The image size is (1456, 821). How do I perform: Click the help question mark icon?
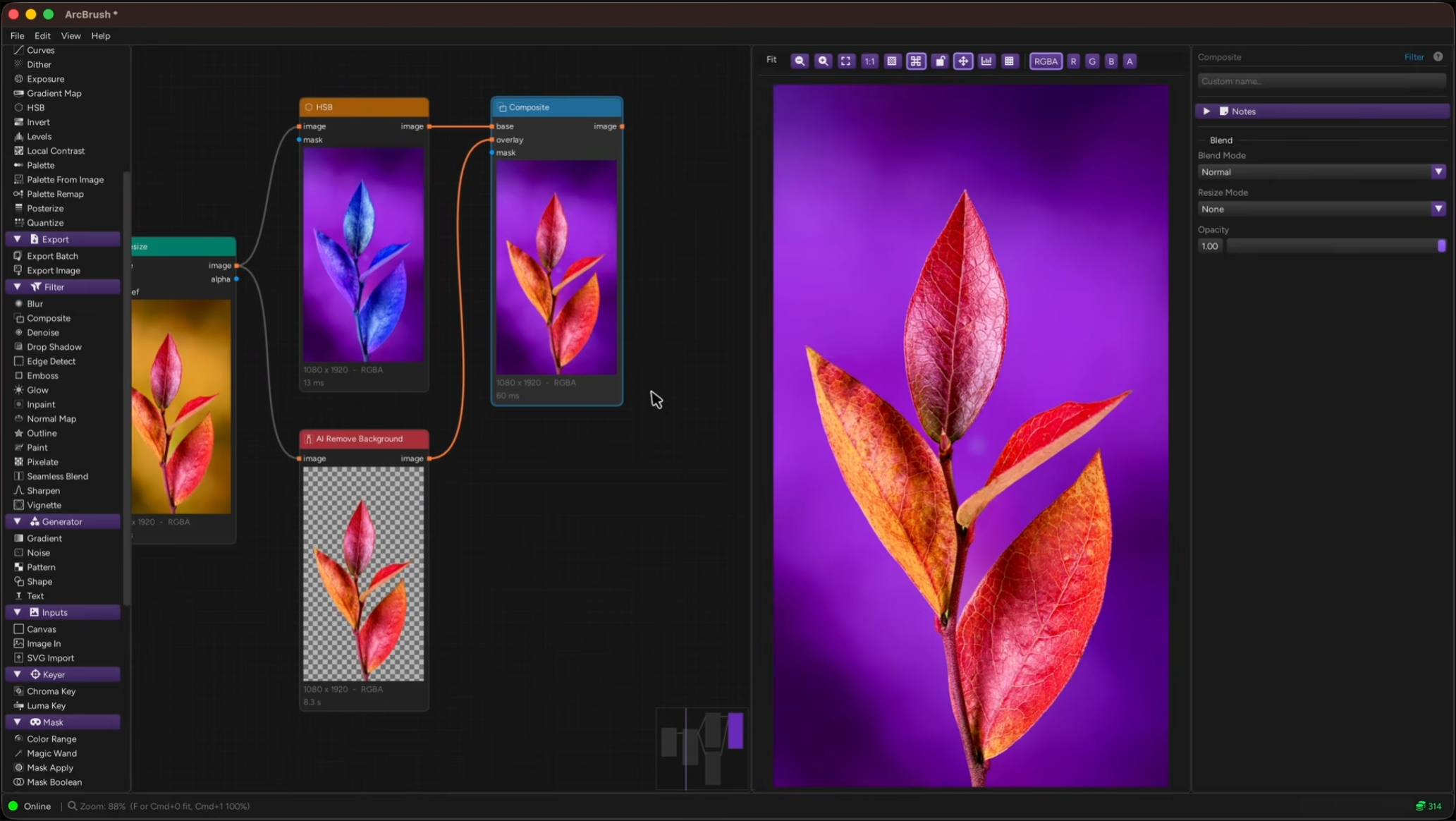tap(1438, 56)
